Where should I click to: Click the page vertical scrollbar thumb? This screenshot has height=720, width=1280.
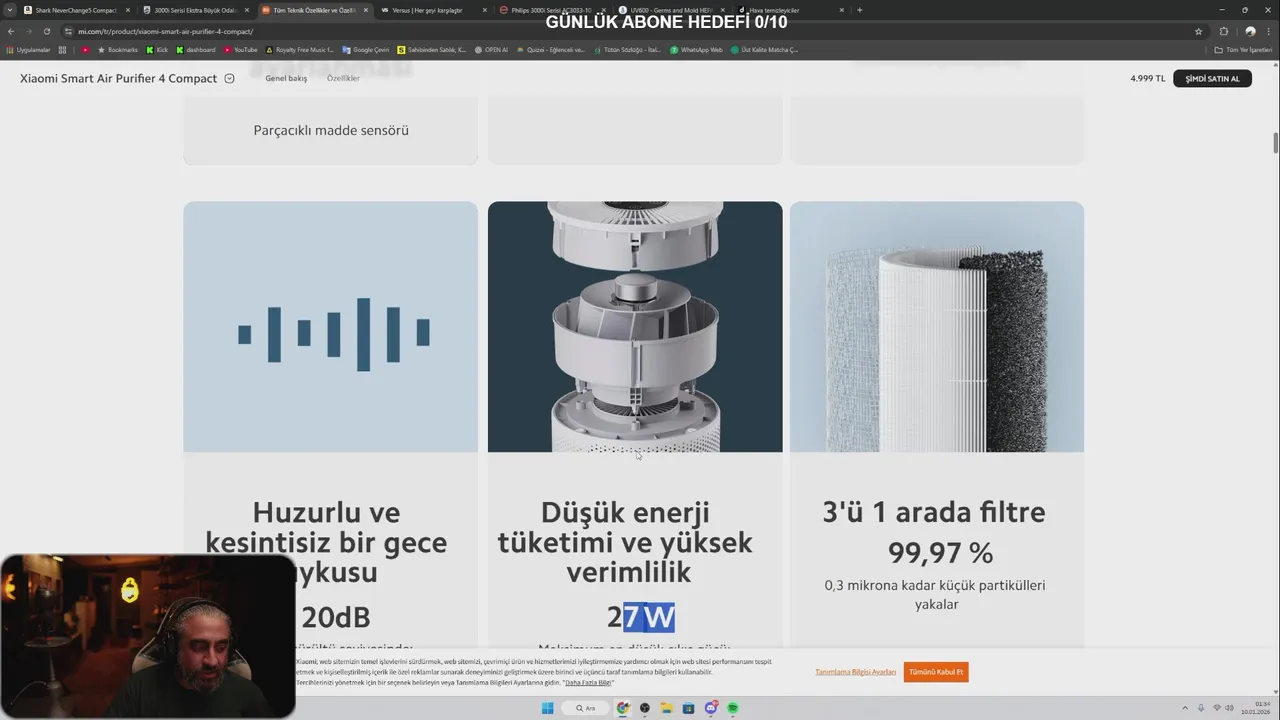[1275, 142]
